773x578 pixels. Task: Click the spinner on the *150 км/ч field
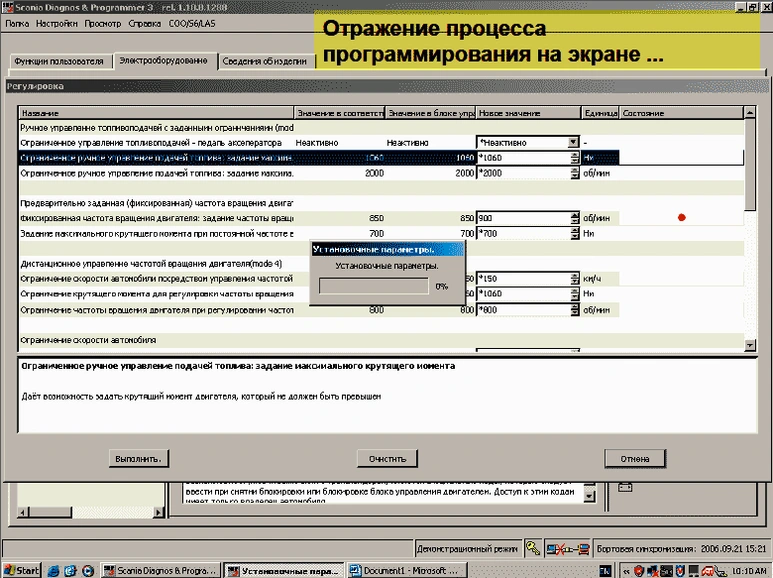point(573,278)
